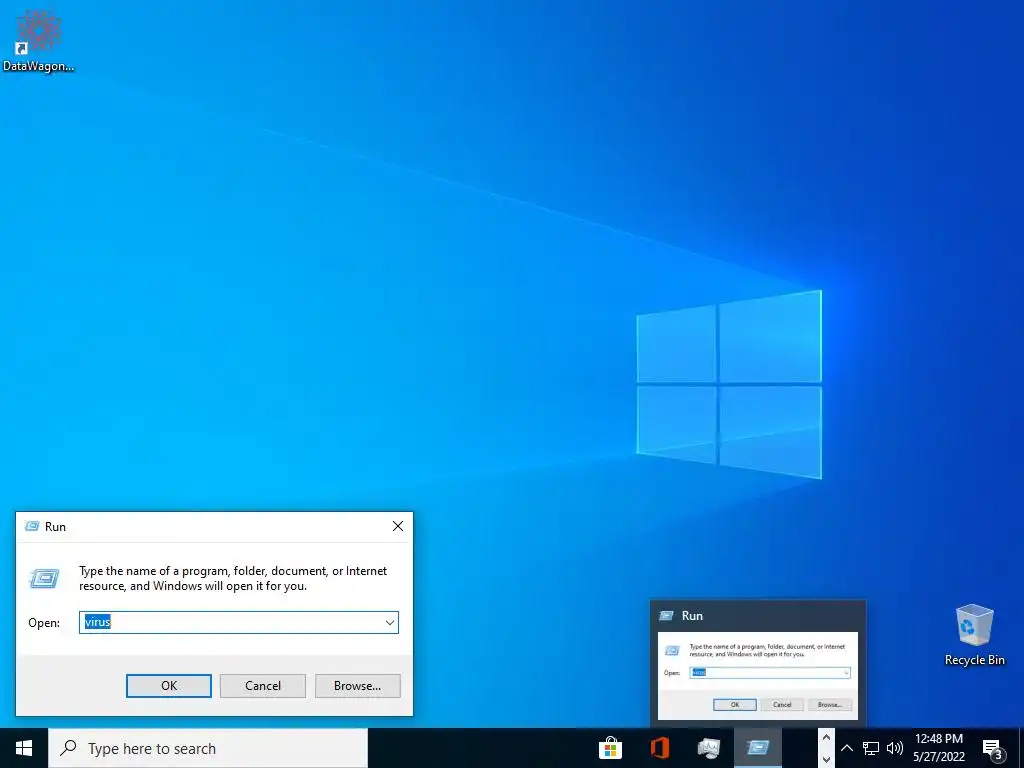Open the Action Center notifications icon
This screenshot has height=768, width=1024.
pyautogui.click(x=993, y=748)
